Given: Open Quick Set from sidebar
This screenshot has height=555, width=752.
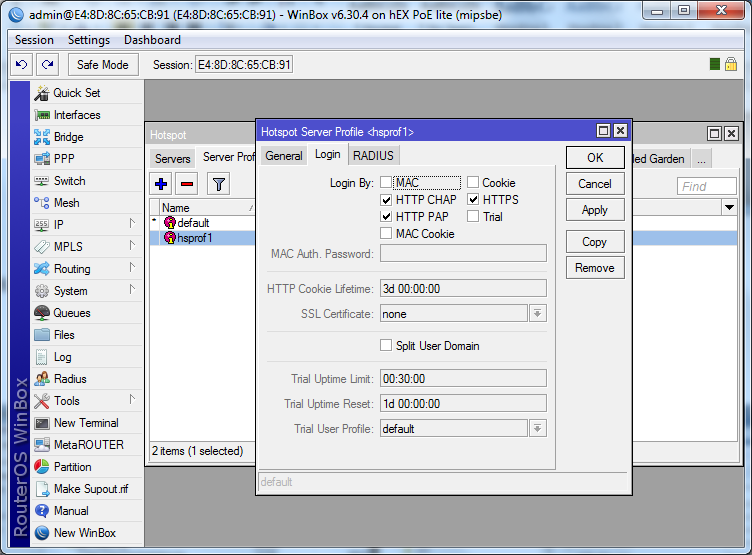Looking at the screenshot, I should [87, 93].
